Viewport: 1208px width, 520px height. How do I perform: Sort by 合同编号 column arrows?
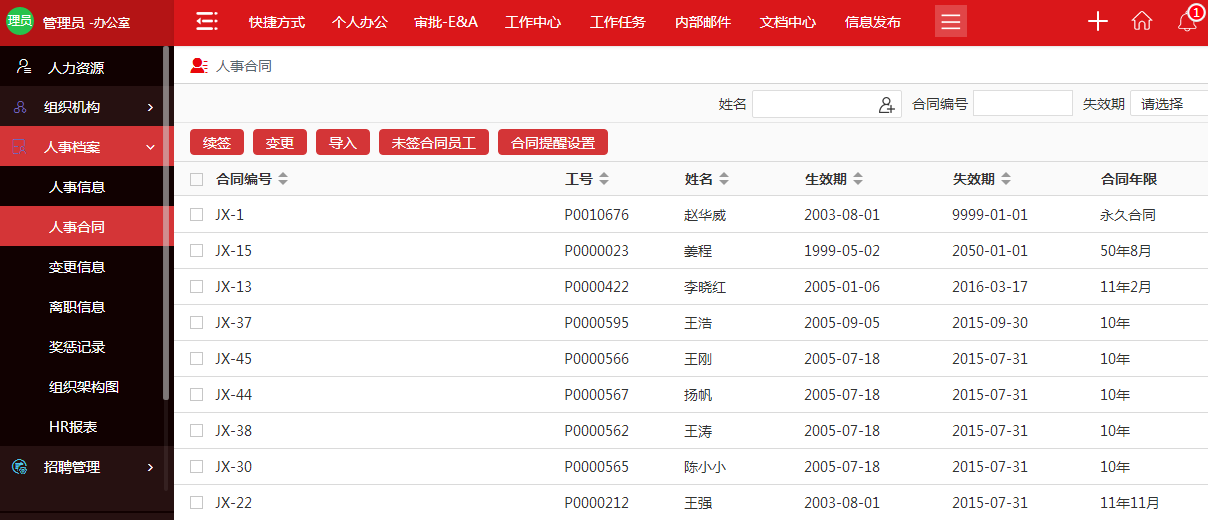(283, 179)
